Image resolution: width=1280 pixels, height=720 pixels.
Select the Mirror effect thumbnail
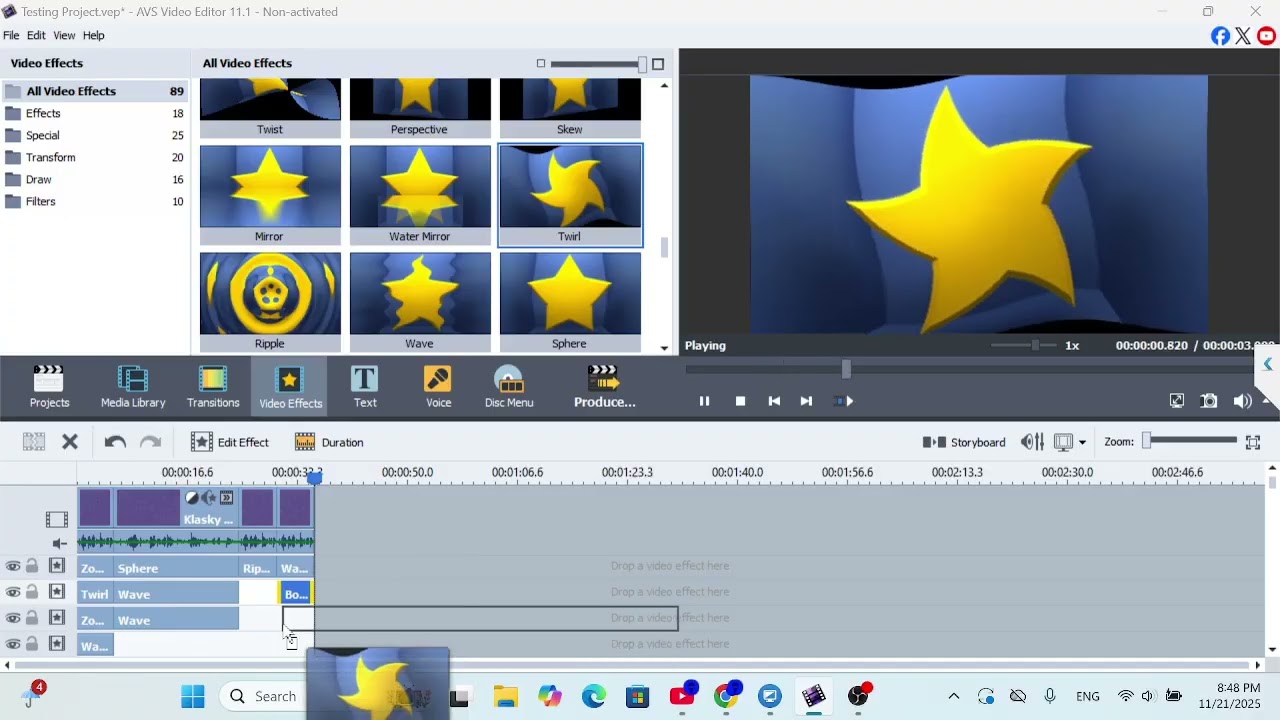[270, 195]
